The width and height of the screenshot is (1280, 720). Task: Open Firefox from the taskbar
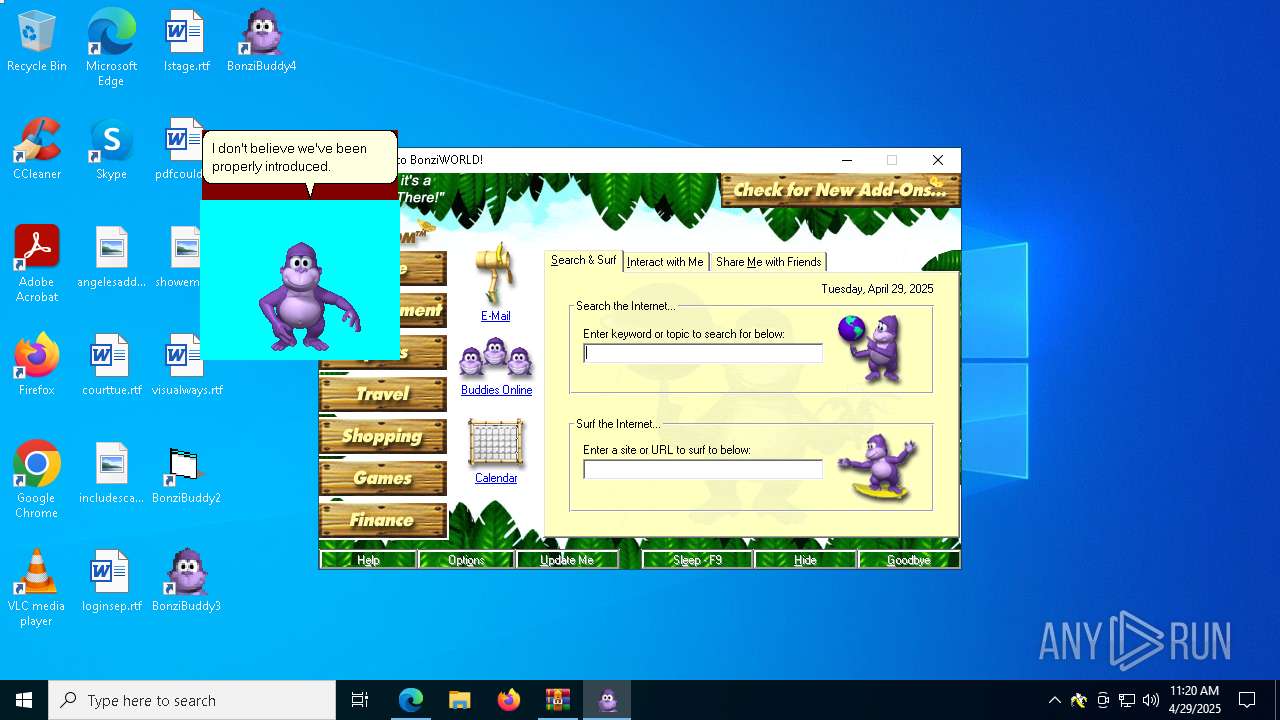pyautogui.click(x=509, y=700)
